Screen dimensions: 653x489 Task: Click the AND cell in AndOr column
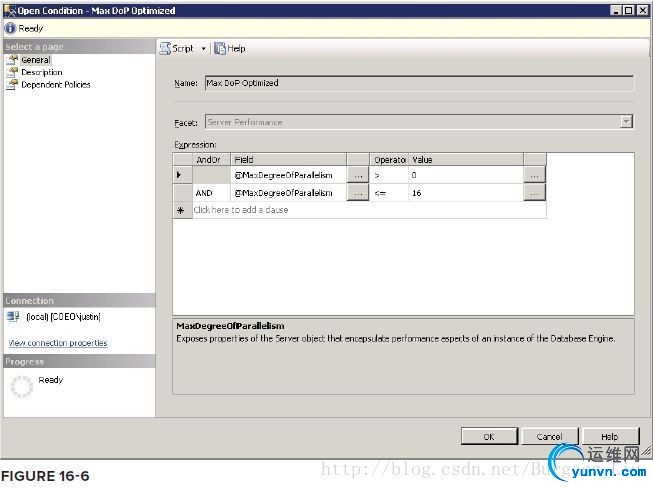tap(211, 193)
